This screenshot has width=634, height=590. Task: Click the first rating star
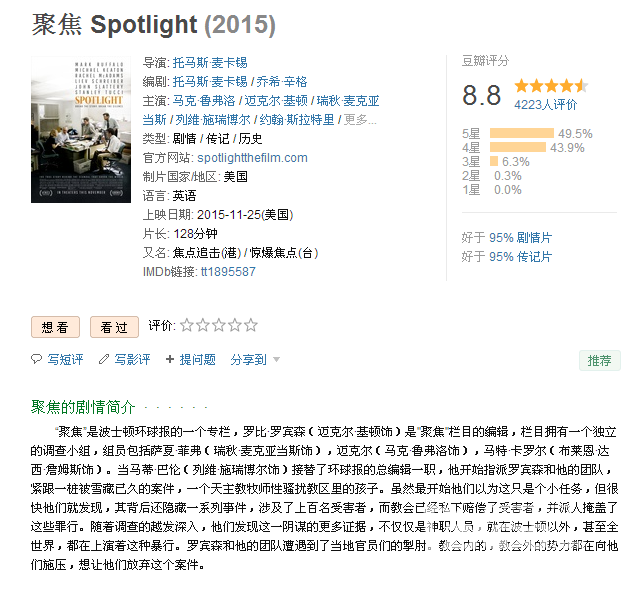187,325
